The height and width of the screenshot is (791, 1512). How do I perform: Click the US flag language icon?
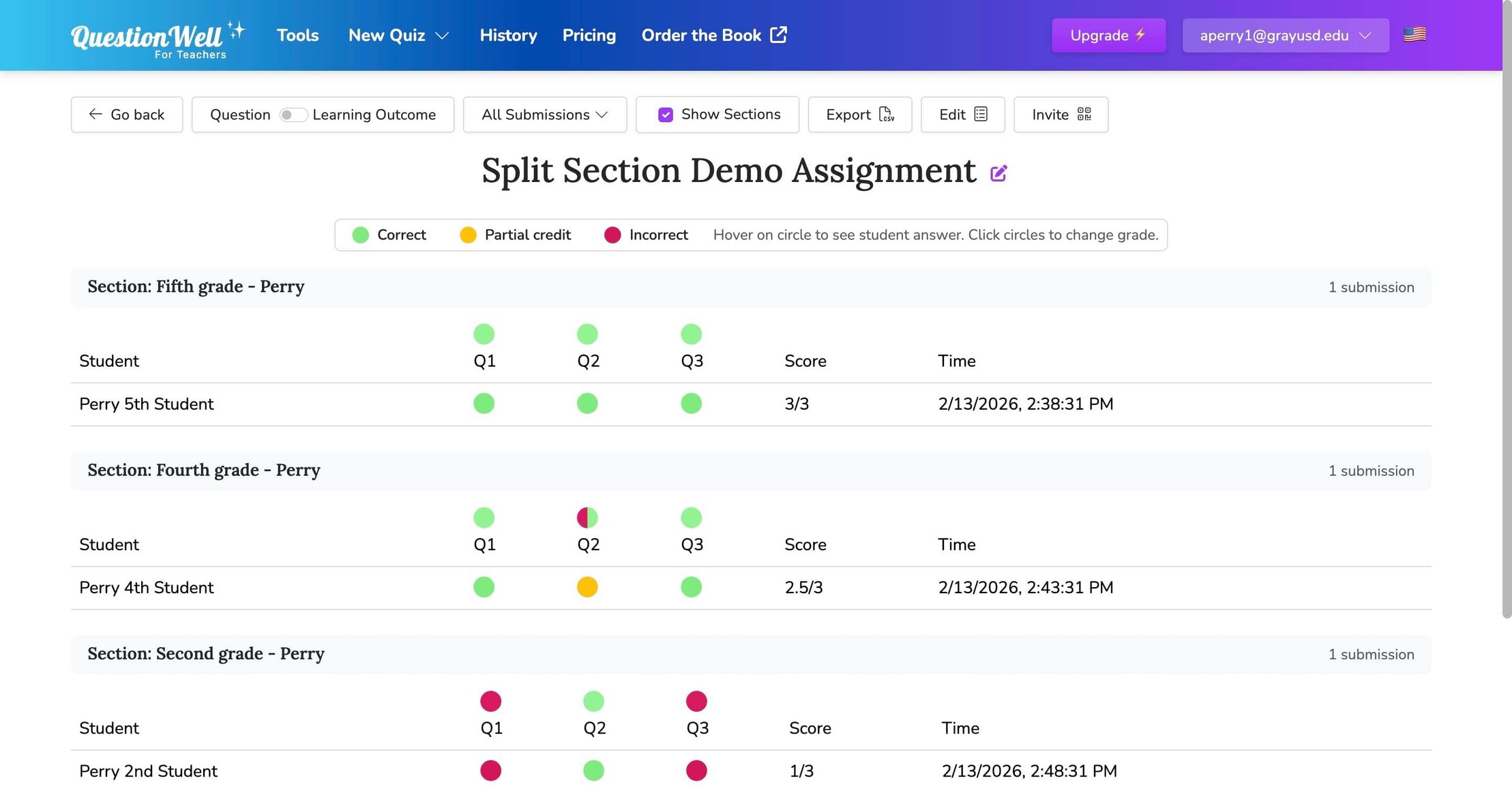1414,34
